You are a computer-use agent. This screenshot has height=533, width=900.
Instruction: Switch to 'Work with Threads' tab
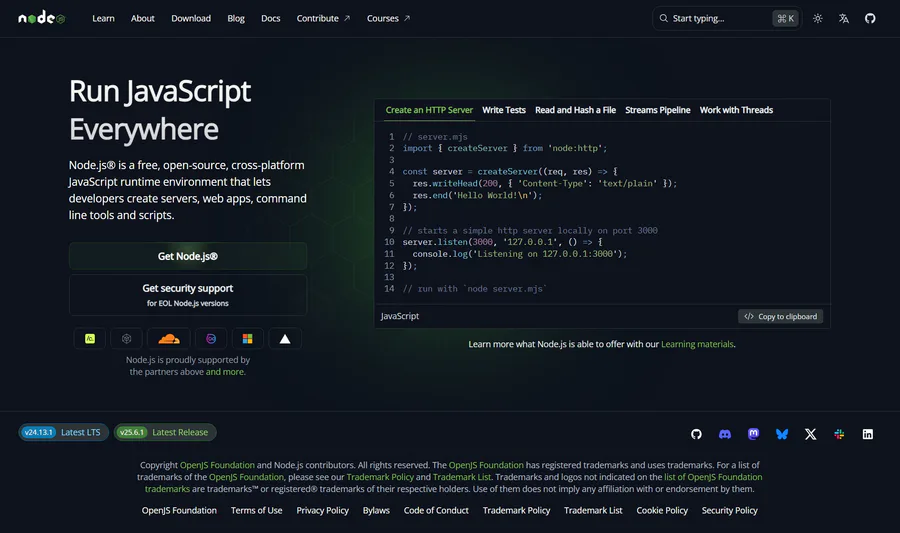[736, 110]
